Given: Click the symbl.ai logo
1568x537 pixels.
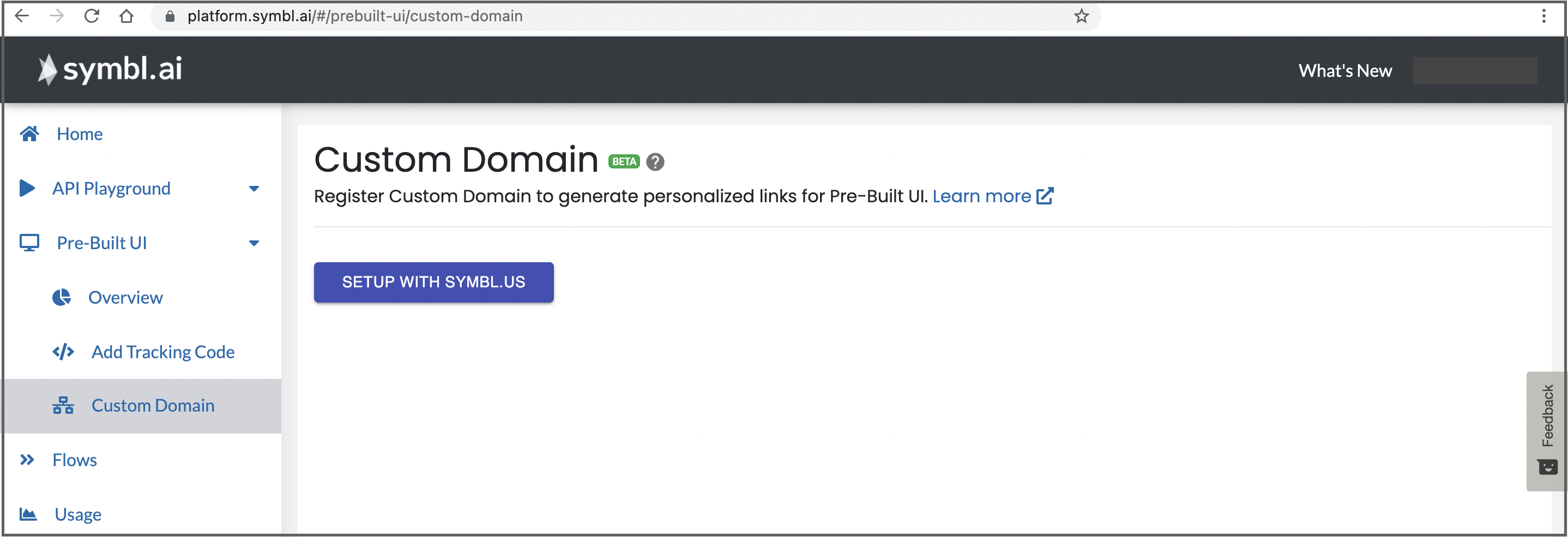Looking at the screenshot, I should (x=110, y=69).
